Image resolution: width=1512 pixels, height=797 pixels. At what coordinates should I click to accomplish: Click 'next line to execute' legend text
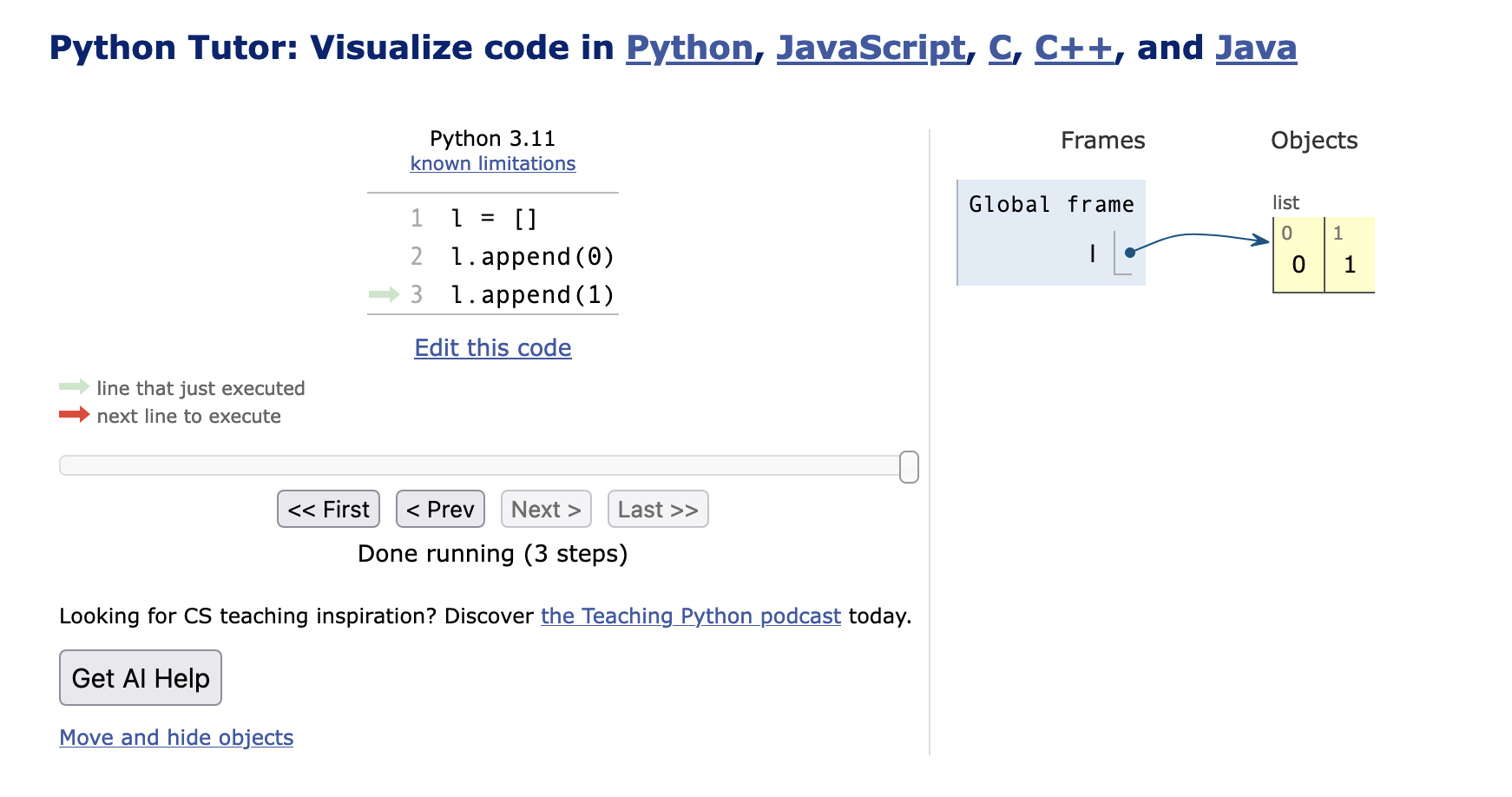pos(189,416)
